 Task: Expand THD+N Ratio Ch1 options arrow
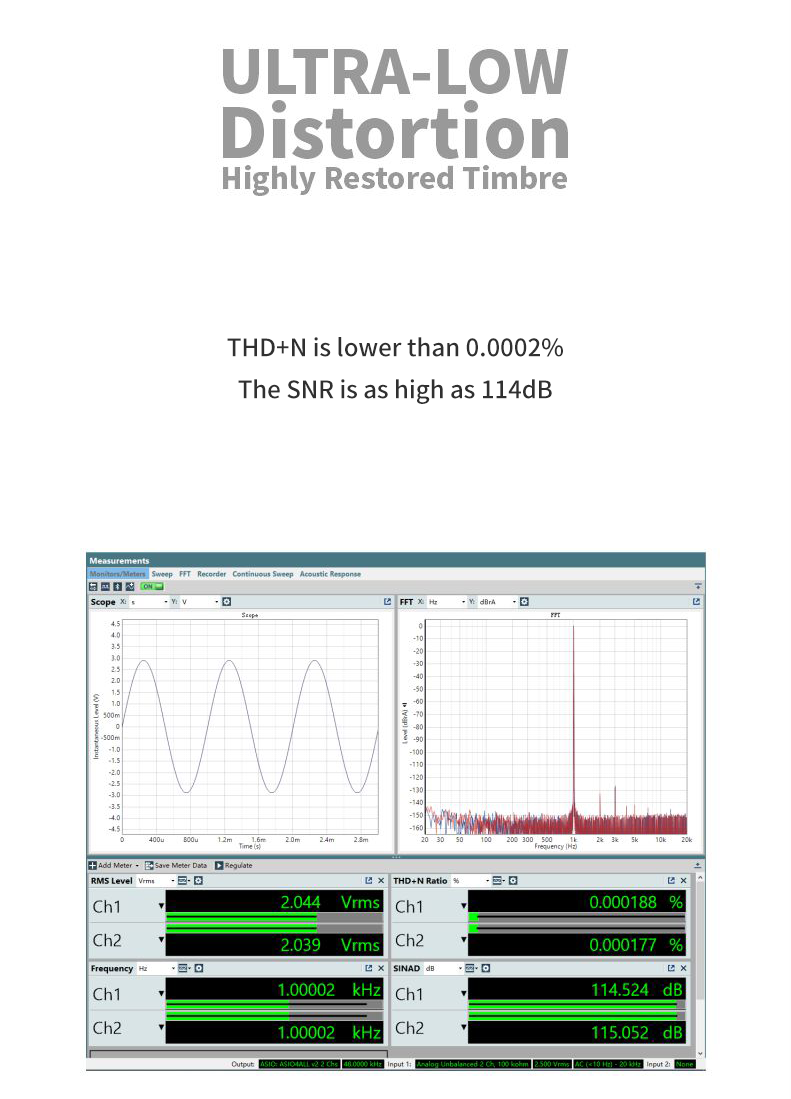click(463, 906)
